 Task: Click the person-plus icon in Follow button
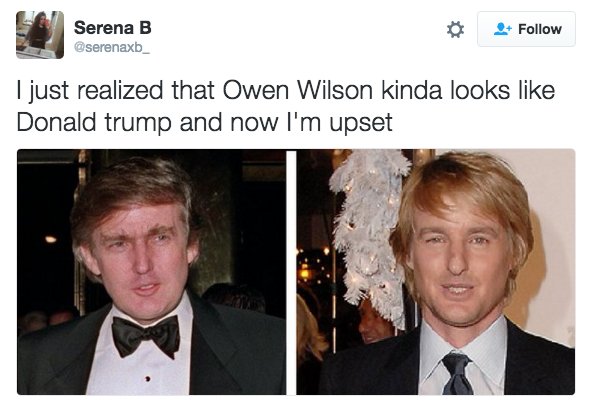pyautogui.click(x=502, y=29)
